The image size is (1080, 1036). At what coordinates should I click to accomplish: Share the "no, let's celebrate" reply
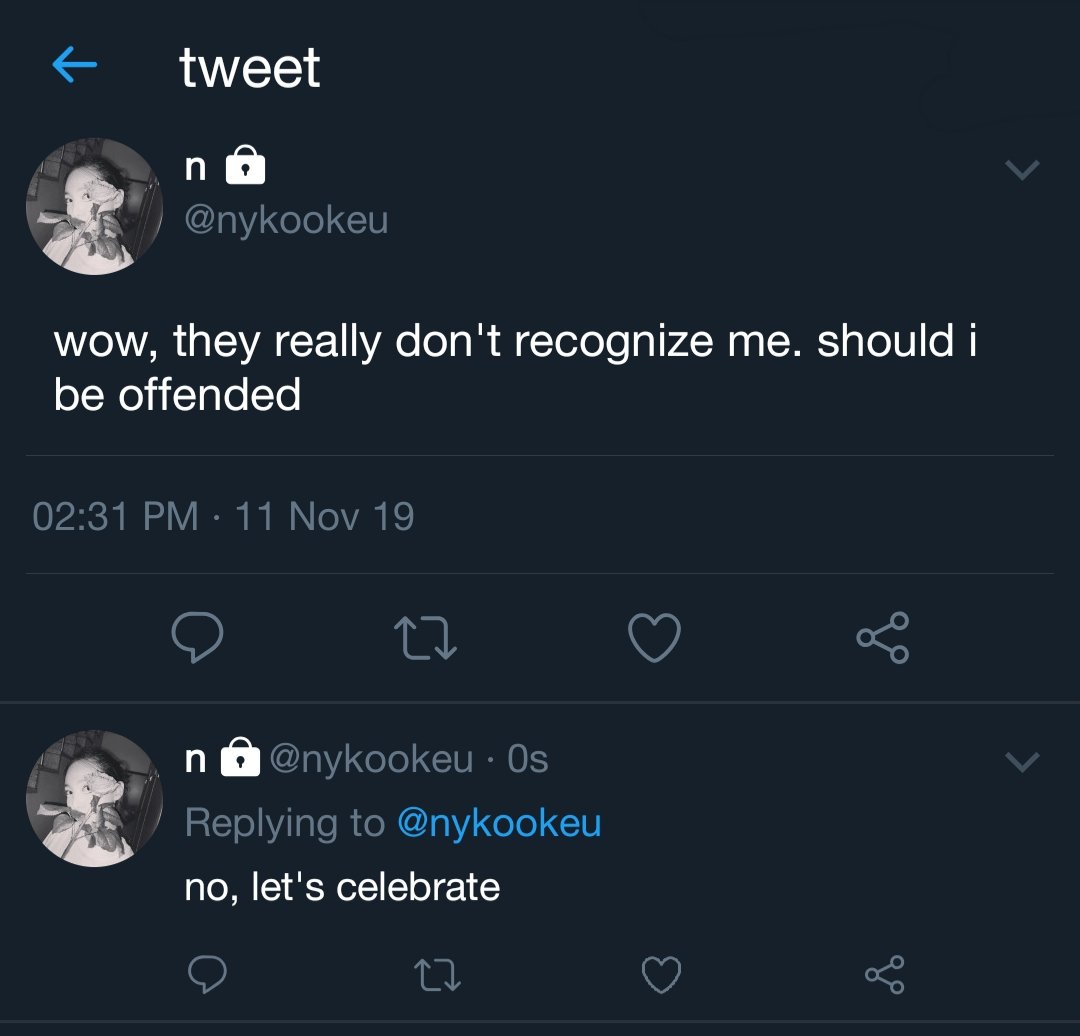[x=885, y=972]
